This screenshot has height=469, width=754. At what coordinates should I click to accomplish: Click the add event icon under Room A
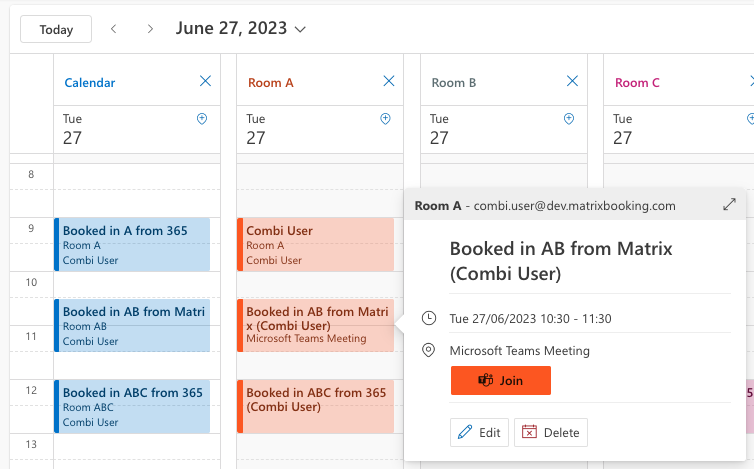[385, 119]
